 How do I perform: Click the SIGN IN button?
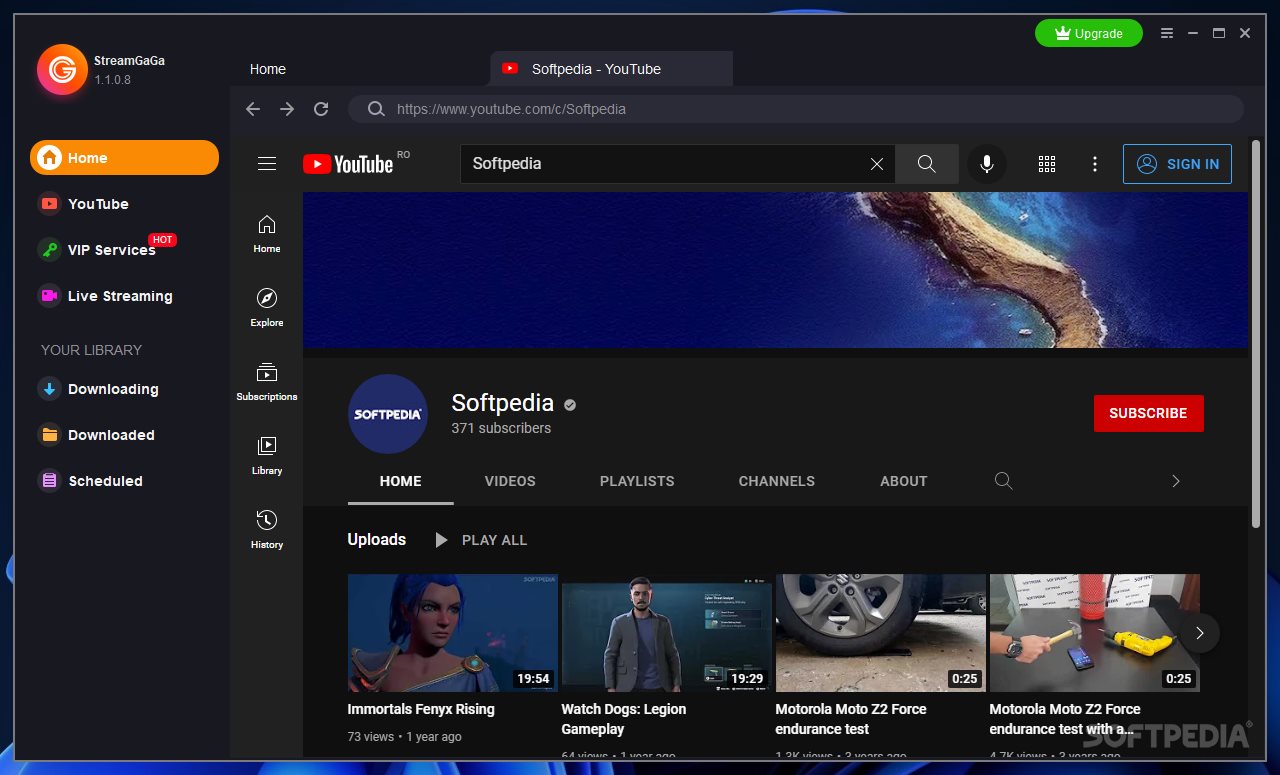click(x=1177, y=164)
